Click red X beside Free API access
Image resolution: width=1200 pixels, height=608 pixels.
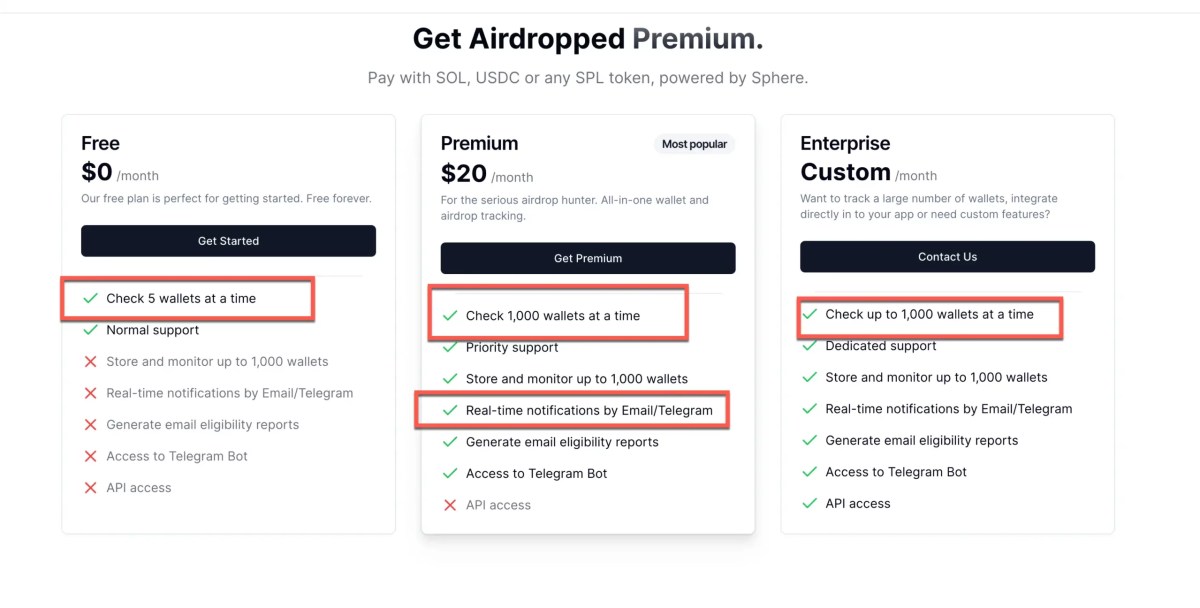(90, 488)
